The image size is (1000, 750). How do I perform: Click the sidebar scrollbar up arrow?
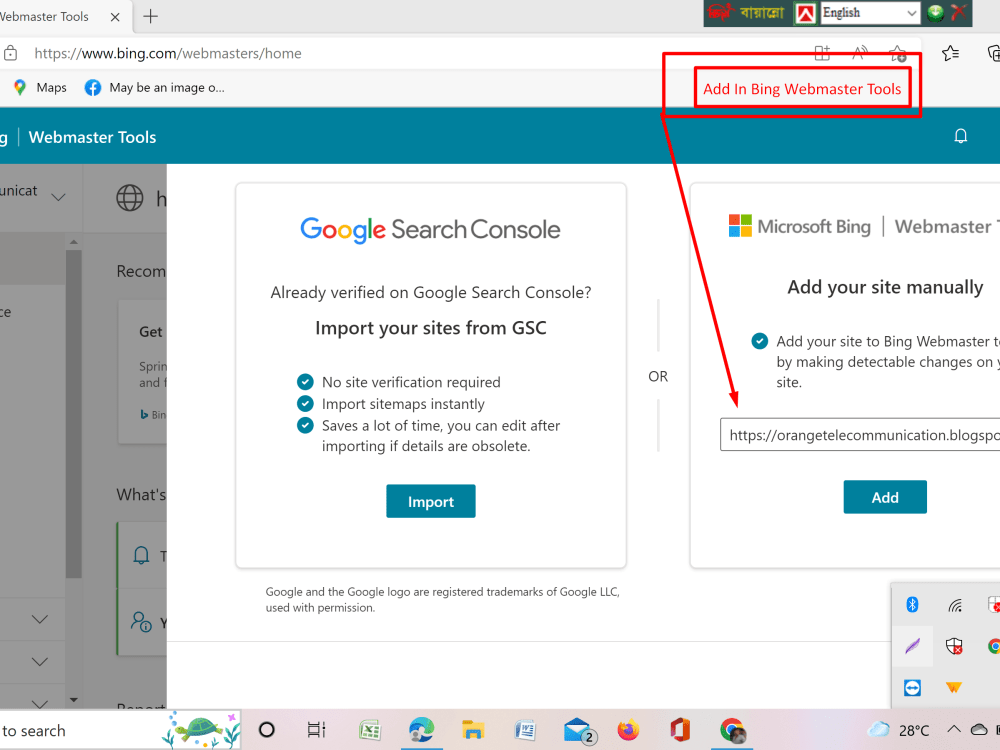[74, 242]
